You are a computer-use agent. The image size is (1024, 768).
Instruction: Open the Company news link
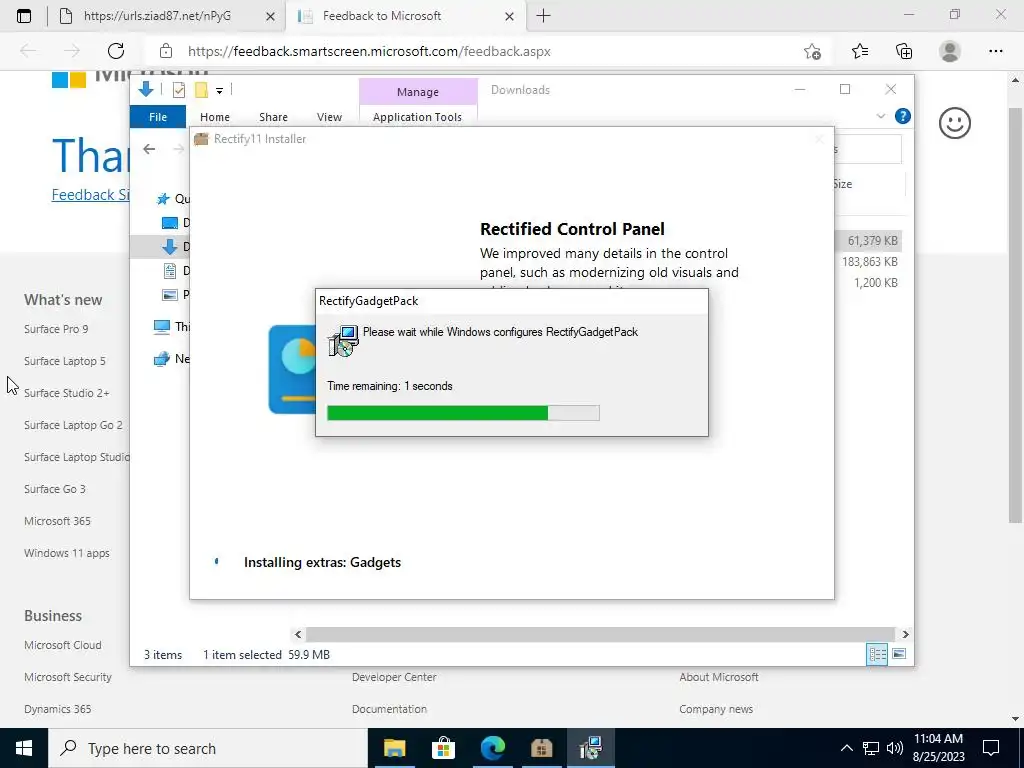[716, 709]
